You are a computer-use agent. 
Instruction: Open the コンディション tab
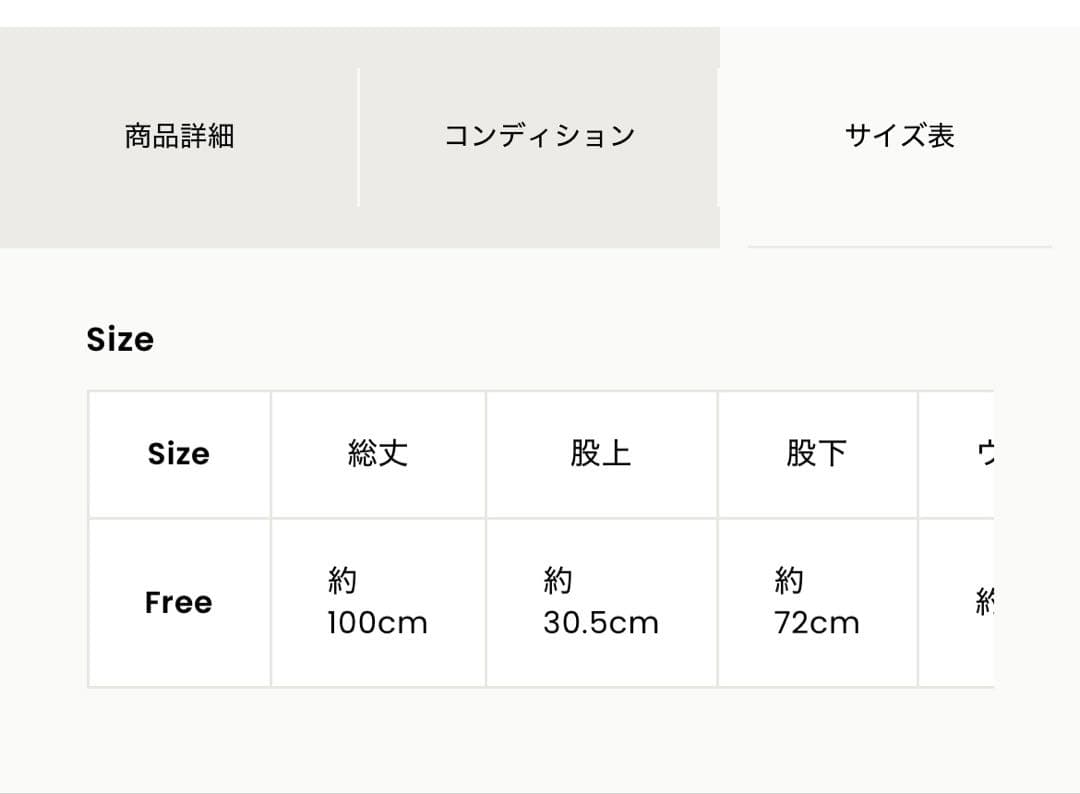coord(540,136)
